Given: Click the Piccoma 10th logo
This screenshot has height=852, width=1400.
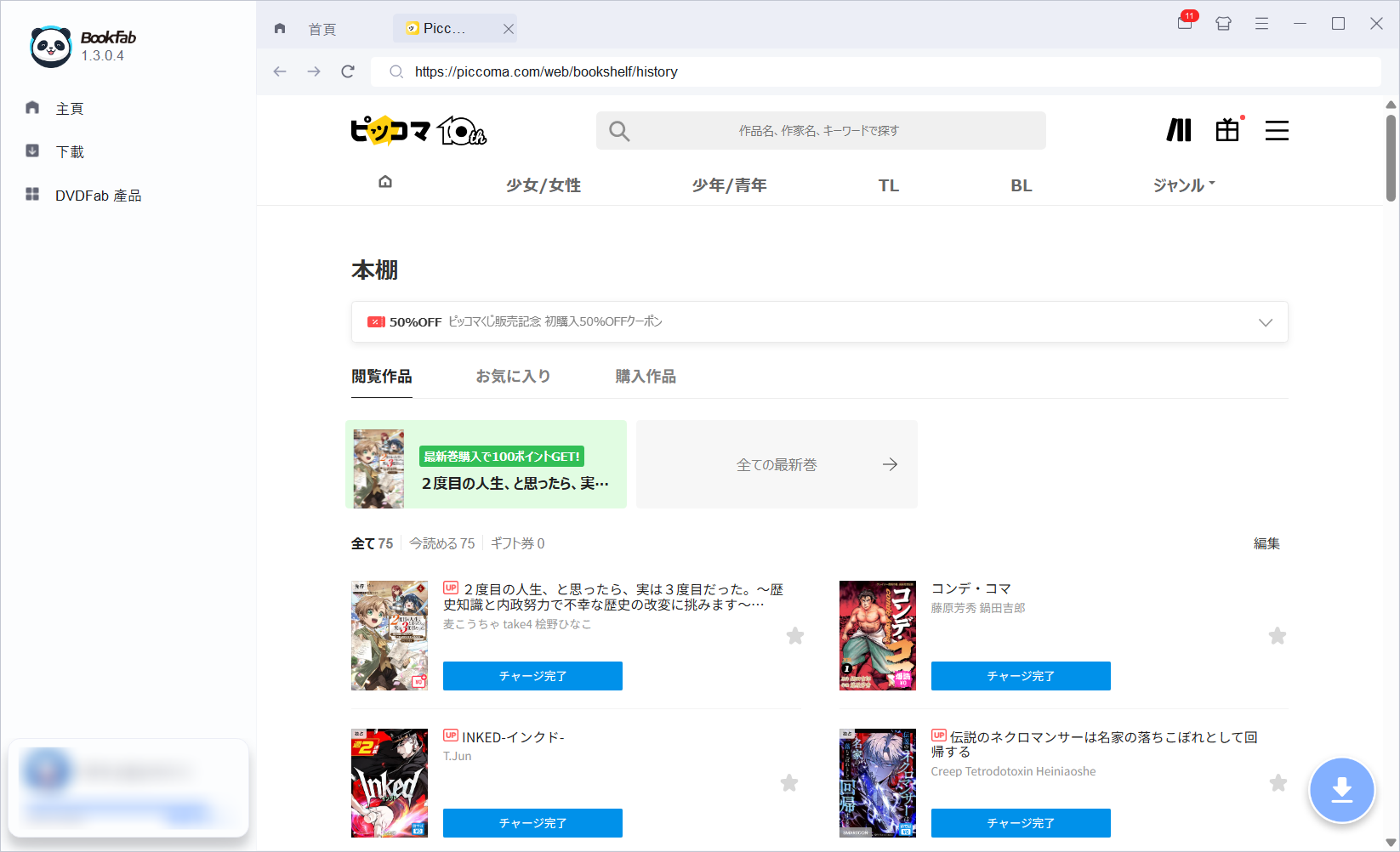Looking at the screenshot, I should [x=418, y=130].
